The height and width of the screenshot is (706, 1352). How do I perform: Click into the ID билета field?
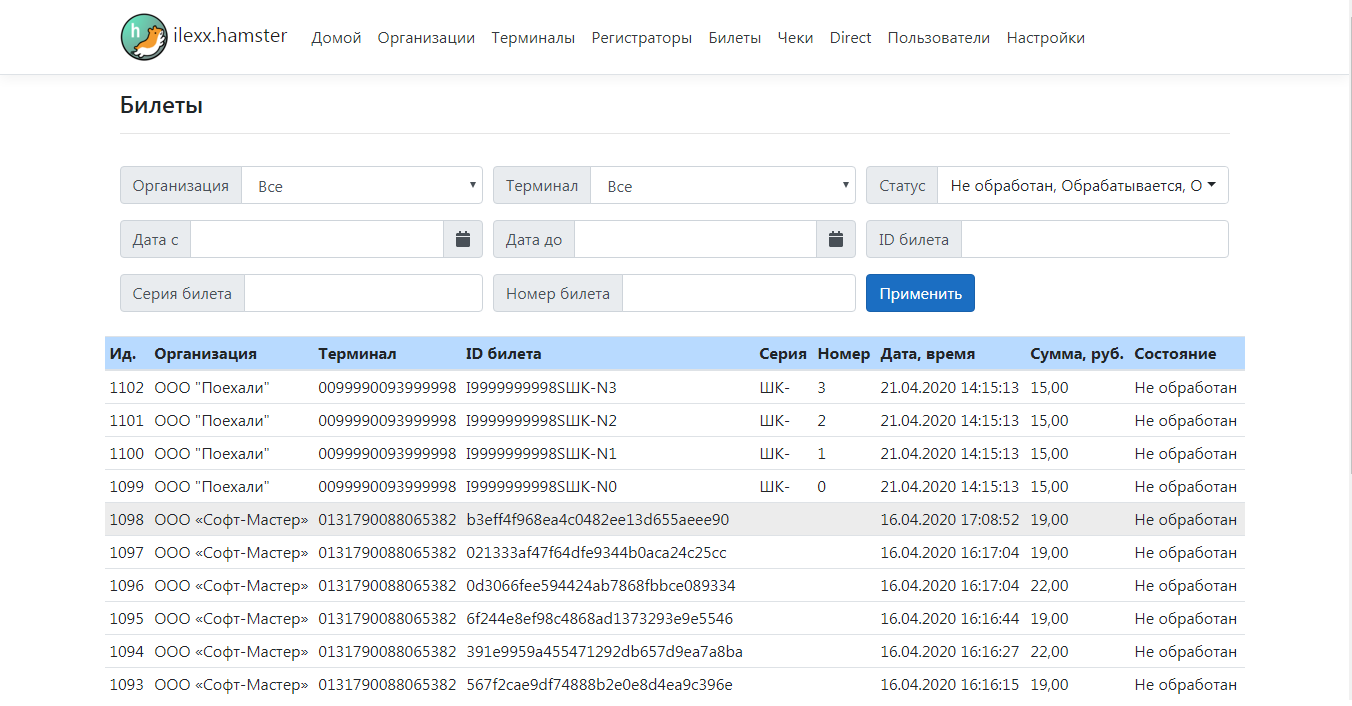click(x=1094, y=239)
